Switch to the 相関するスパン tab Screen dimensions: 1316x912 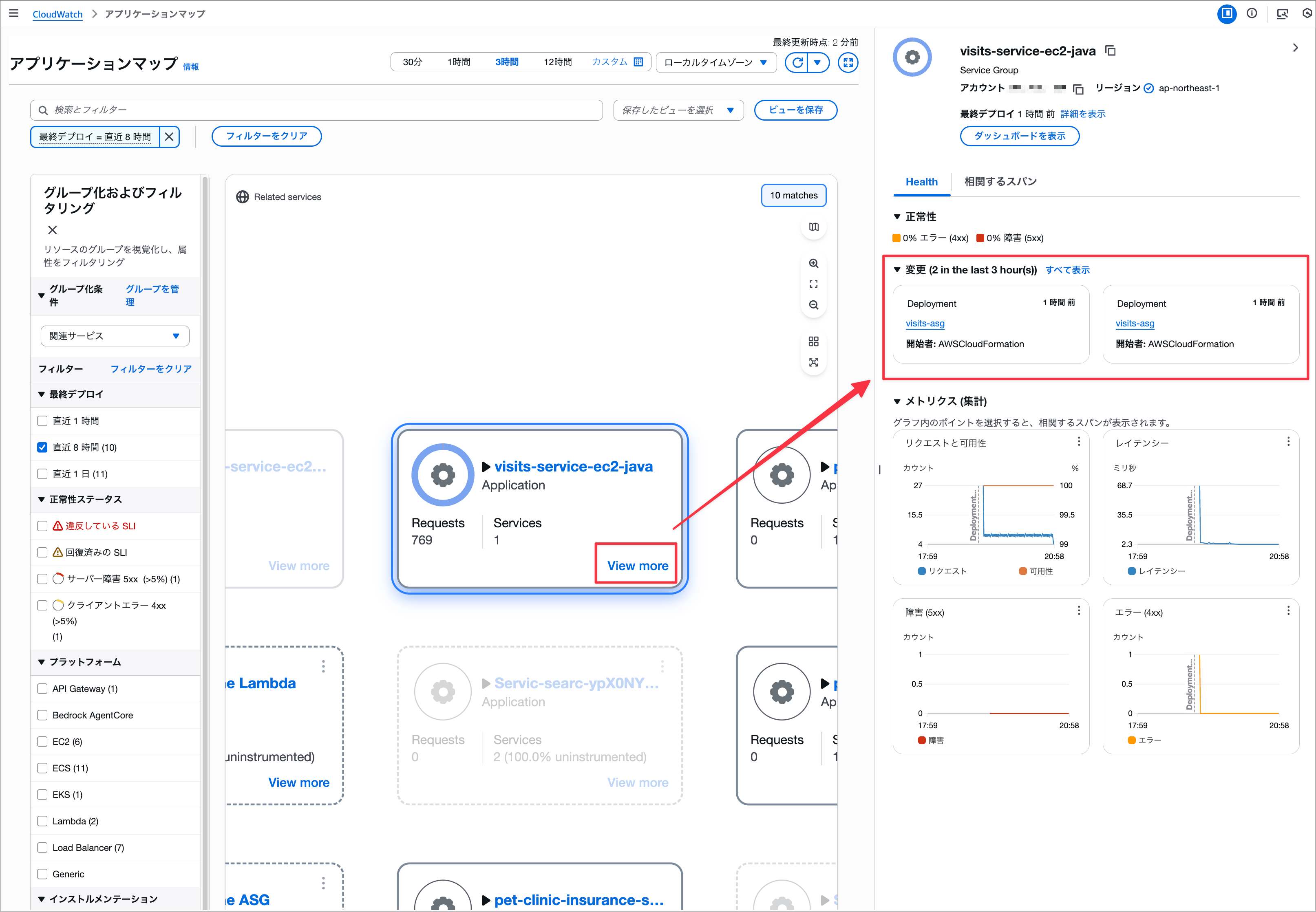click(1000, 182)
